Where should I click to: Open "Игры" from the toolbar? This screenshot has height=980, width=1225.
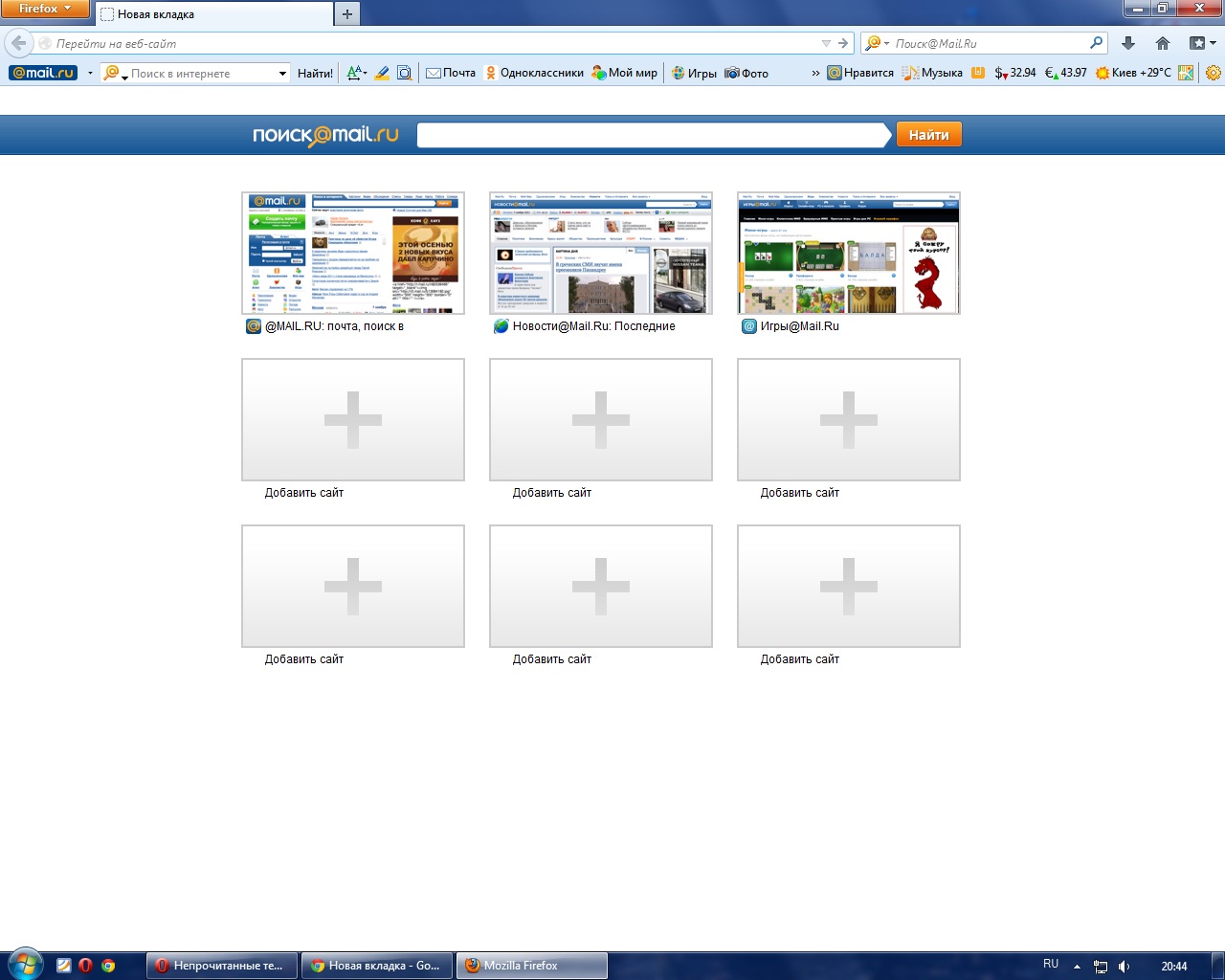pos(694,73)
